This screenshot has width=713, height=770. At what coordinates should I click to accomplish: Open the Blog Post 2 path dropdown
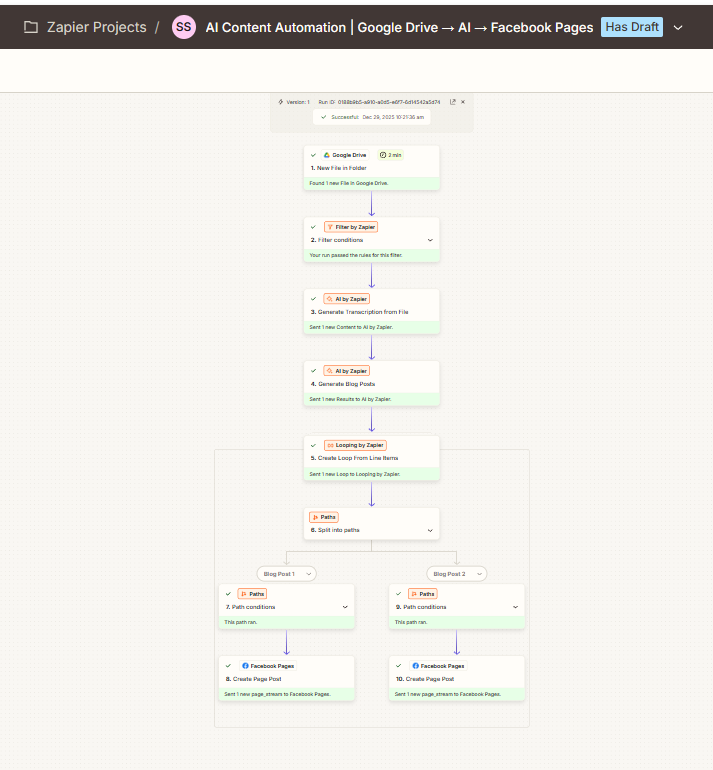pyautogui.click(x=457, y=574)
